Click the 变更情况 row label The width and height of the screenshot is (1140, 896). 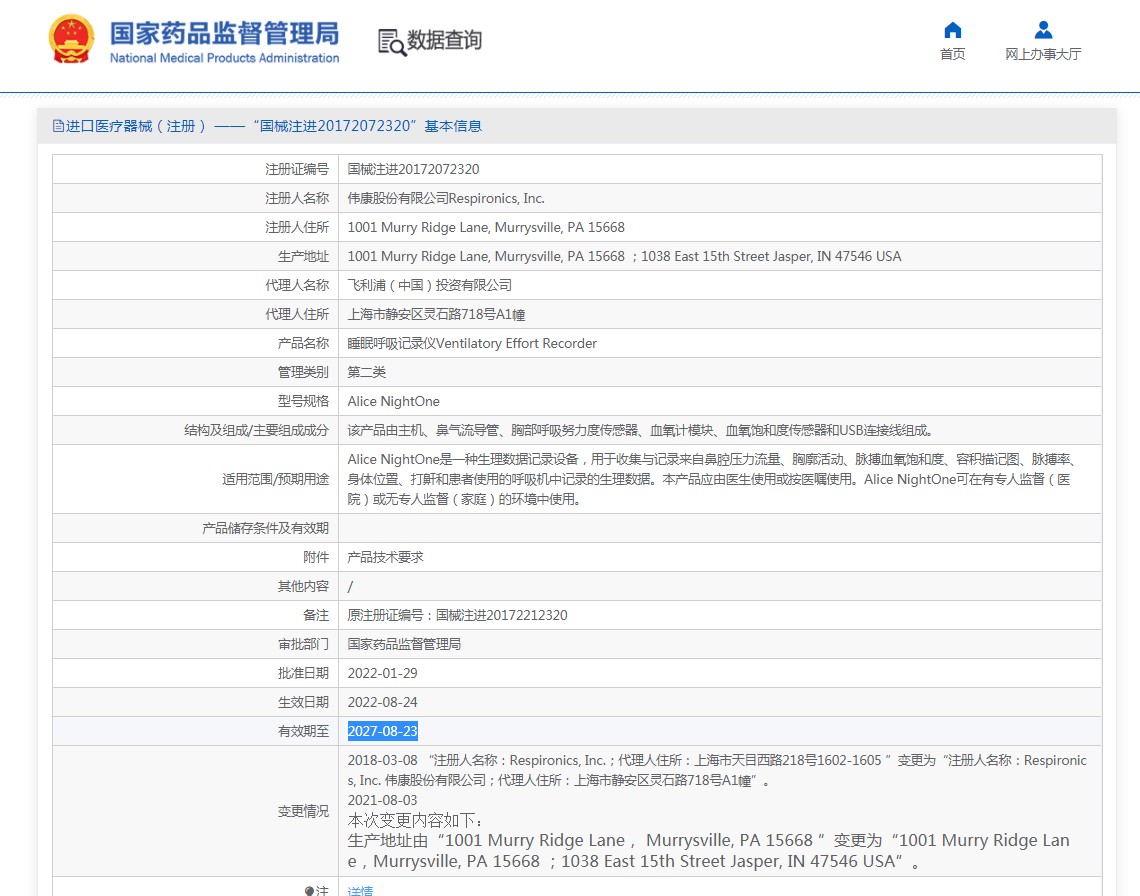(x=303, y=811)
